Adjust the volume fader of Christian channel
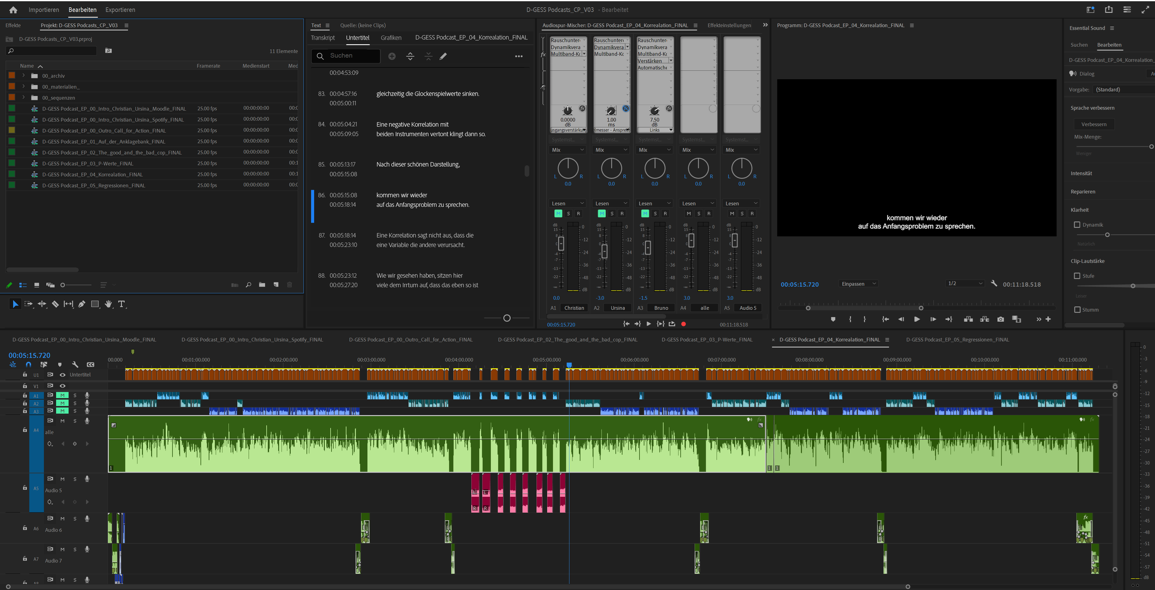 [x=561, y=244]
